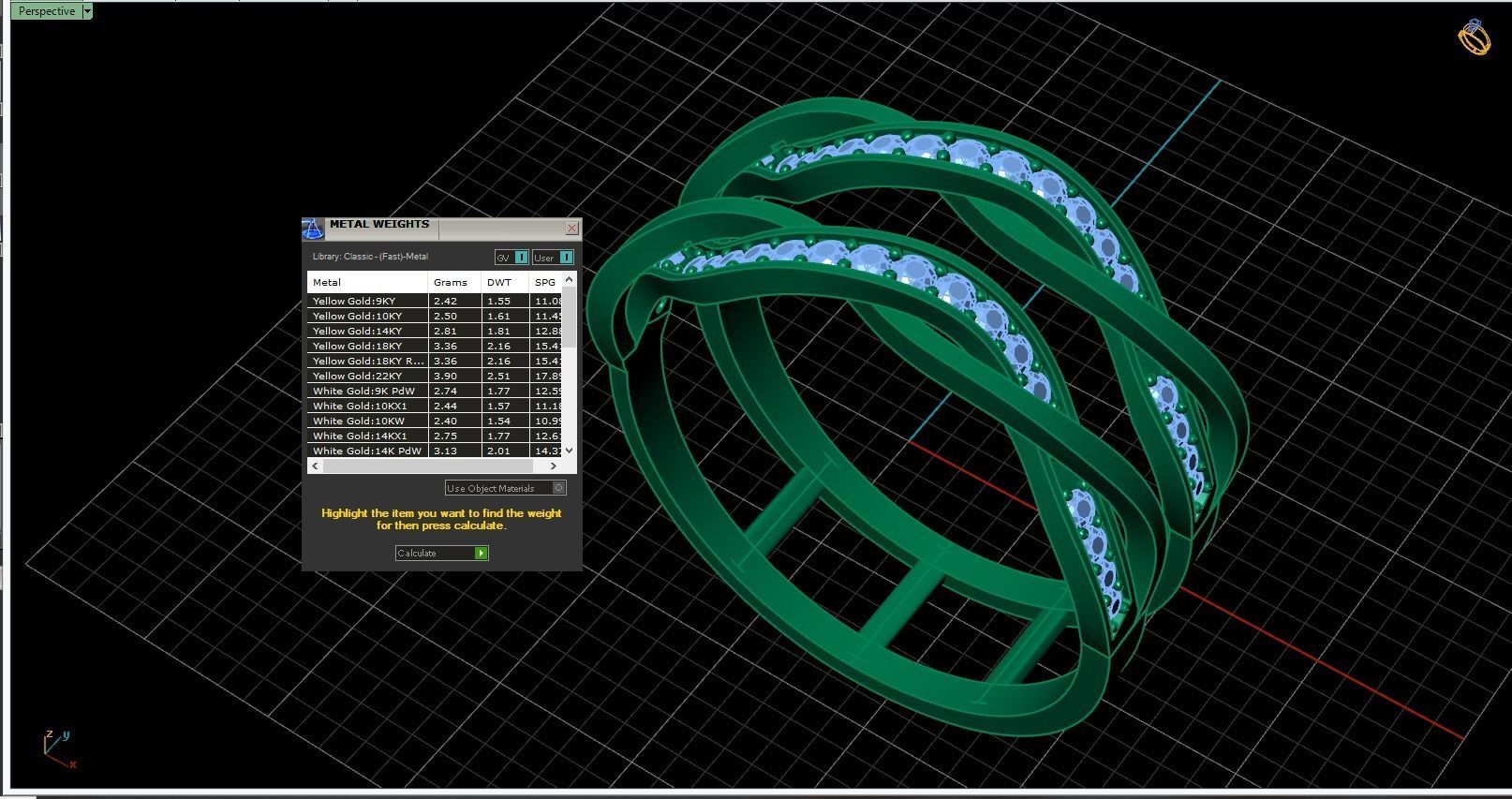
Task: Enable the Use Object Materials option
Action: point(505,488)
